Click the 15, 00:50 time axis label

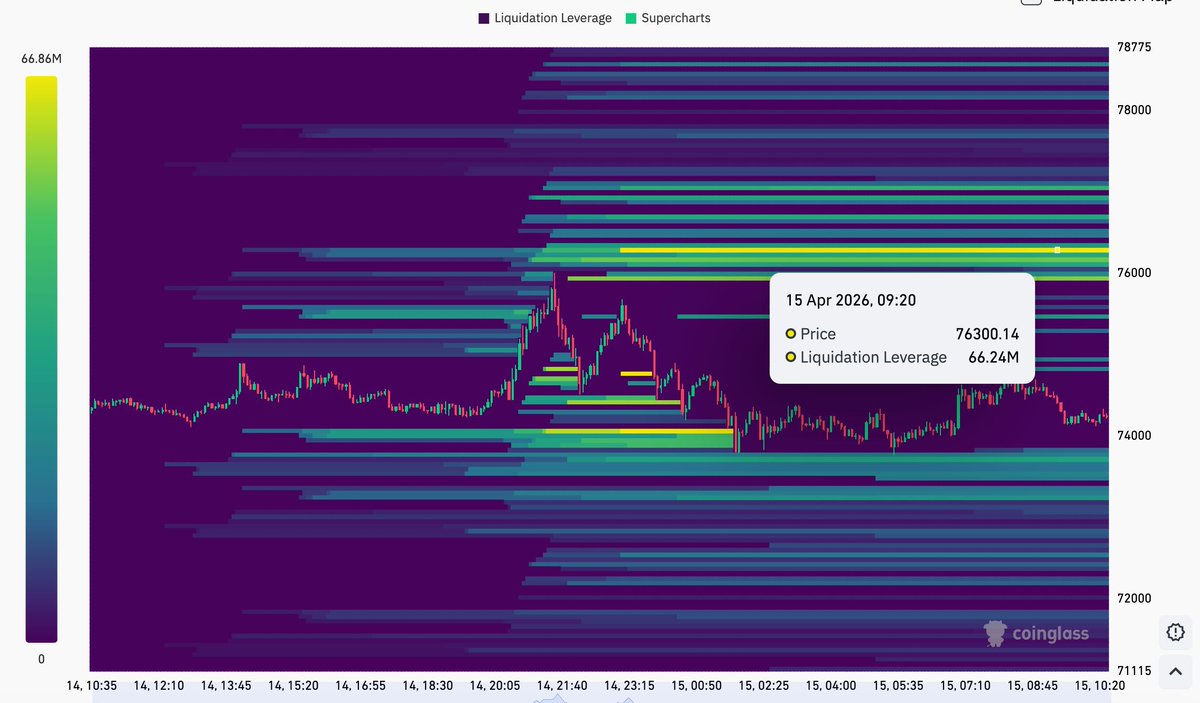tap(696, 686)
